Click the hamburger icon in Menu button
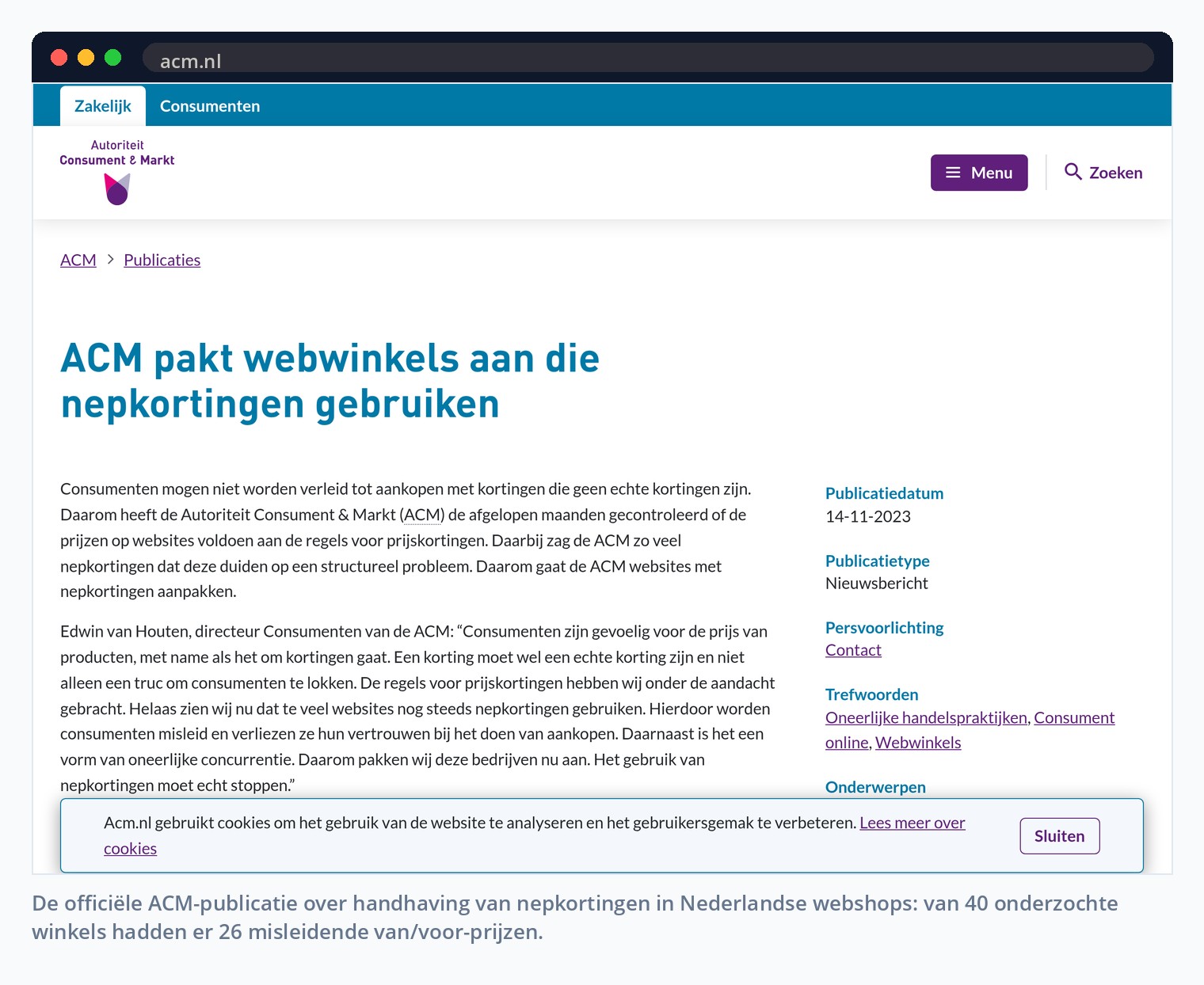Viewport: 1204px width, 985px height. click(x=953, y=173)
